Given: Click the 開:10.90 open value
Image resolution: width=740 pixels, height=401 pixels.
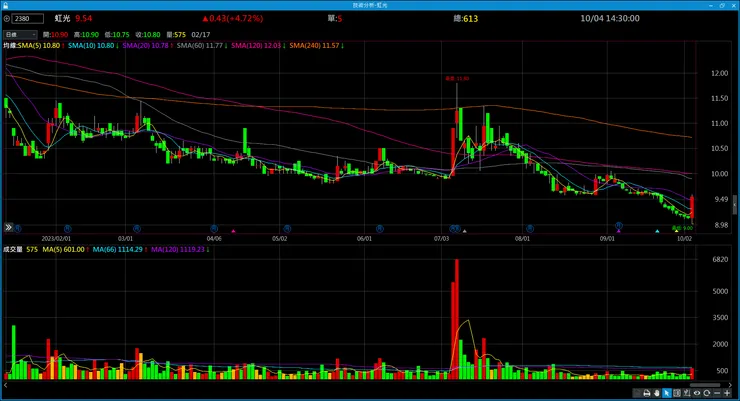Looking at the screenshot, I should (x=55, y=35).
